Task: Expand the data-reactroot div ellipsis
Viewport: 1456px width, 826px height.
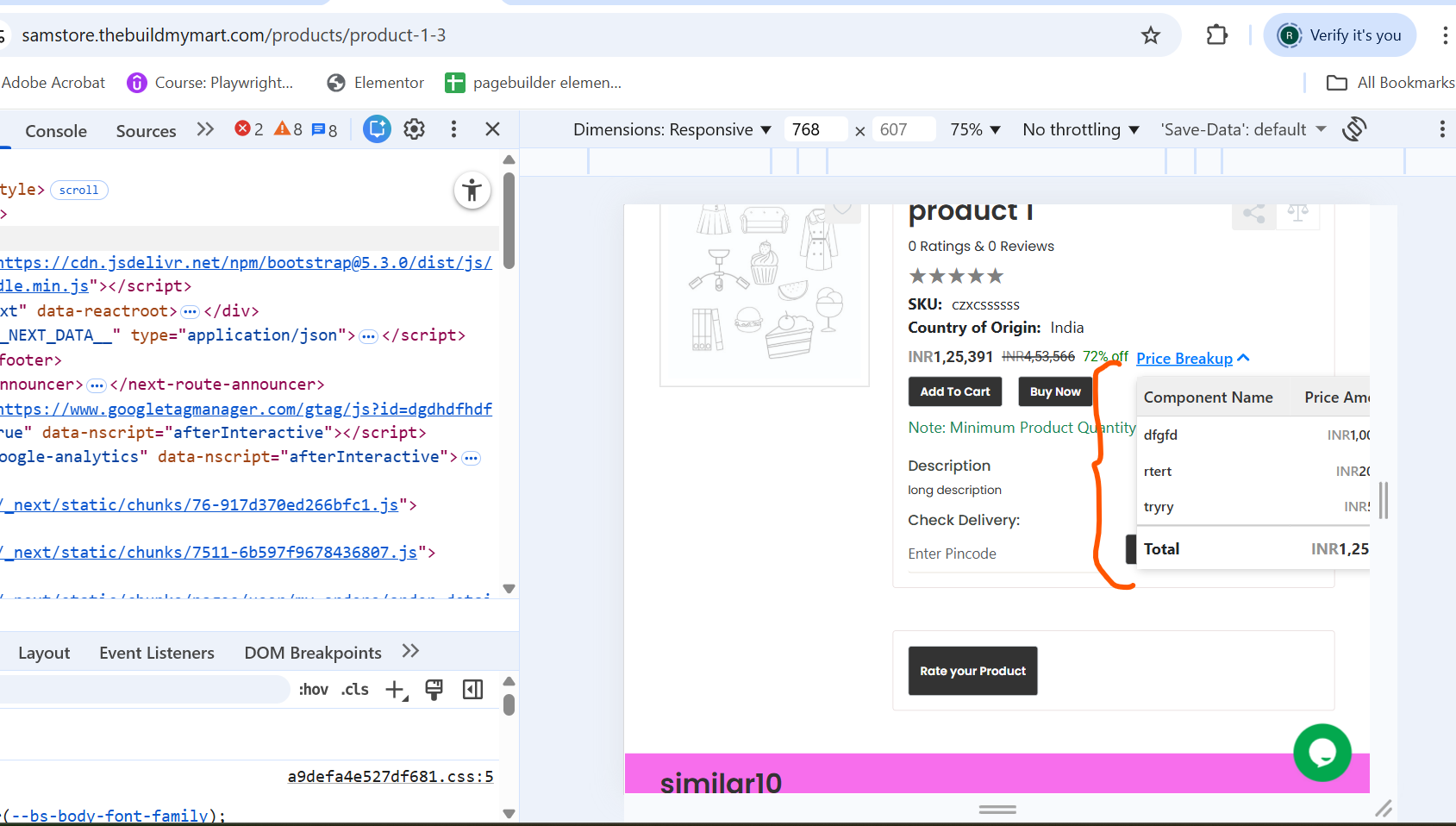Action: pos(191,311)
